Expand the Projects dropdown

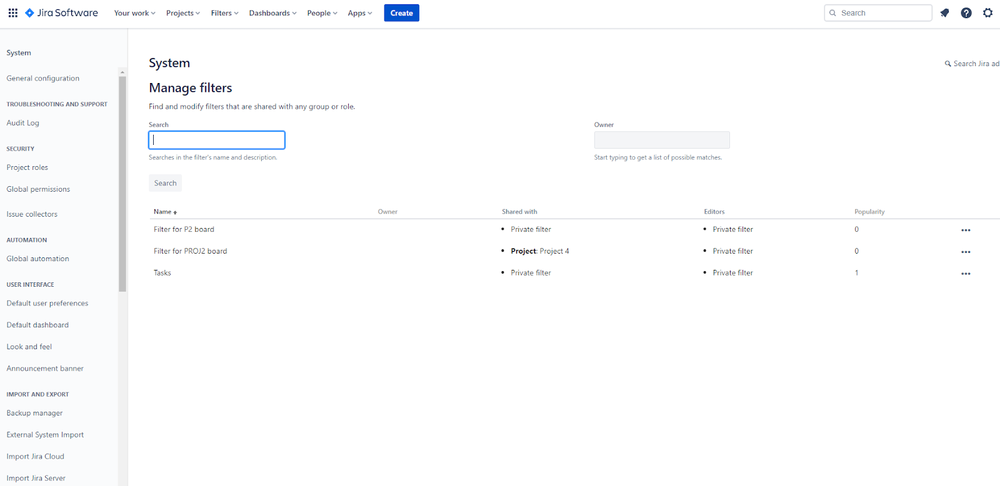pos(182,13)
